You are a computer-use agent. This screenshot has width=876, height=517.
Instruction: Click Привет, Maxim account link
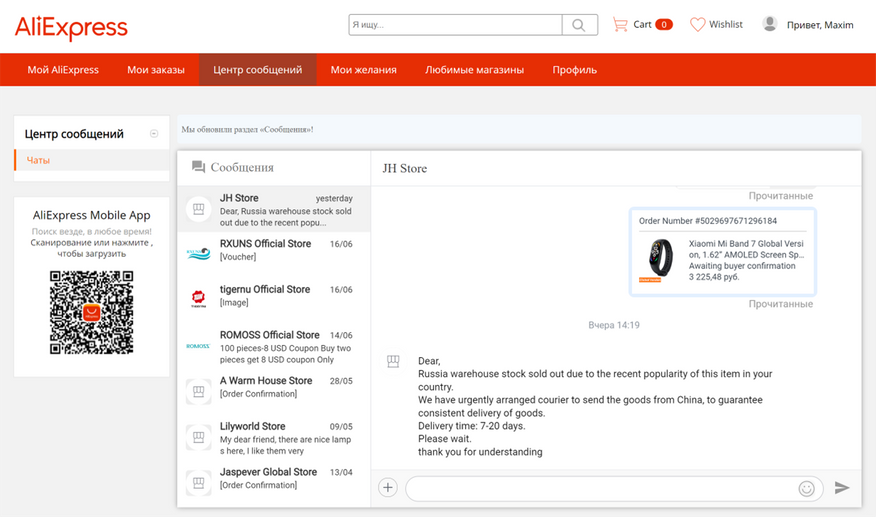[820, 25]
